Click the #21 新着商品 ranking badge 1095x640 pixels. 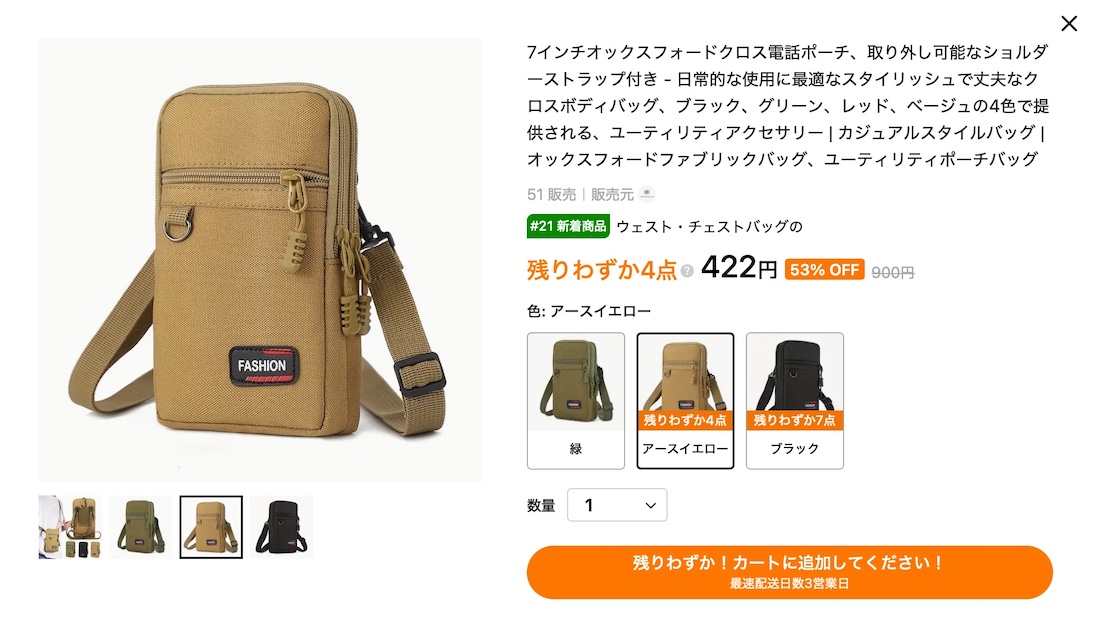[568, 226]
